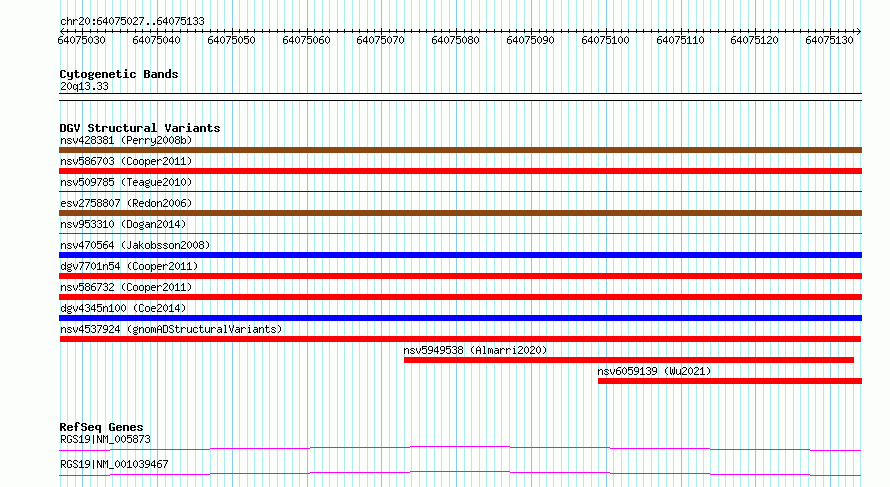Open esv2758807 (Redon2006) variant label

[126, 203]
